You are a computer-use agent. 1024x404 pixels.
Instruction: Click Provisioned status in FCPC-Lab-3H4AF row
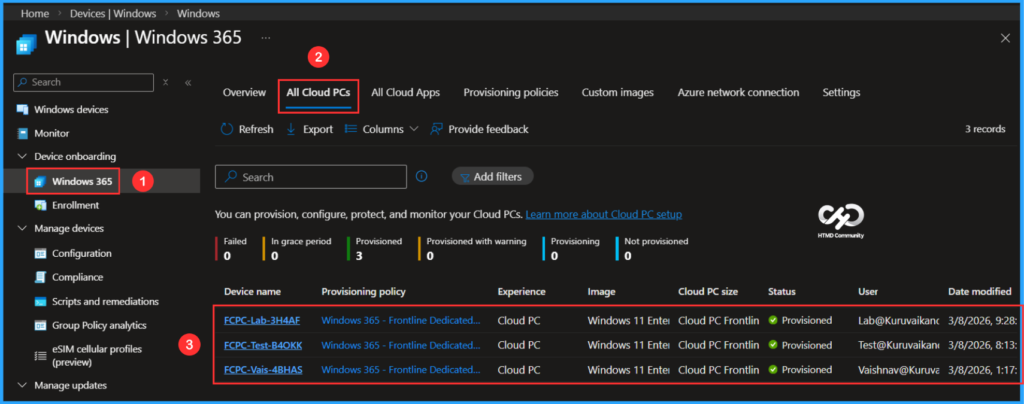(x=800, y=320)
